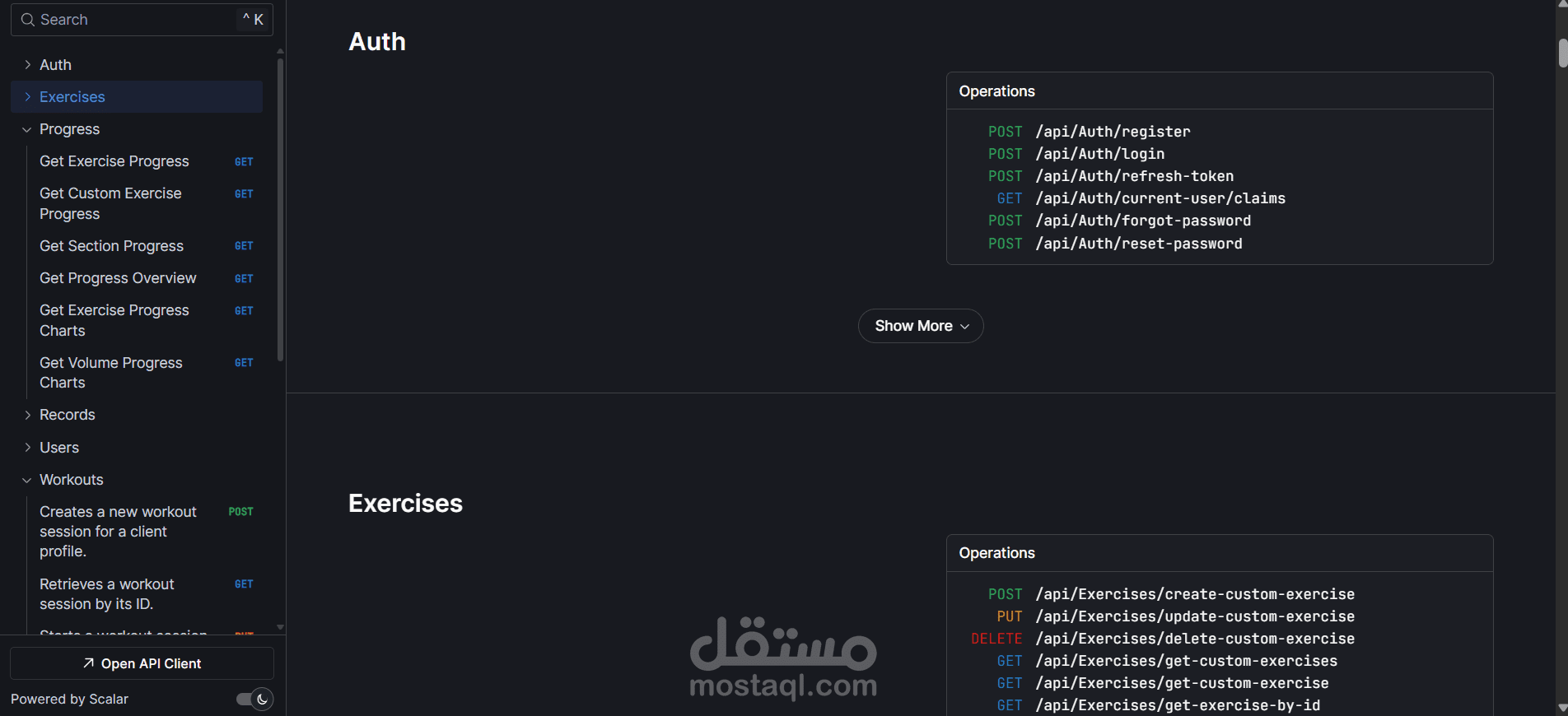Open Get Exercise Progress Charts endpoint
1568x716 pixels.
(x=114, y=320)
